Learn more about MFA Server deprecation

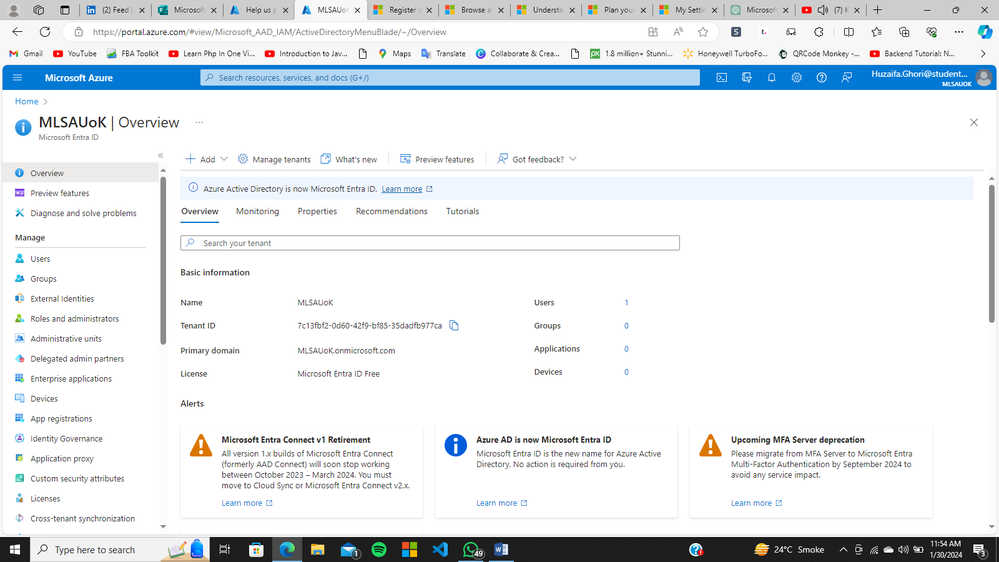(x=757, y=503)
